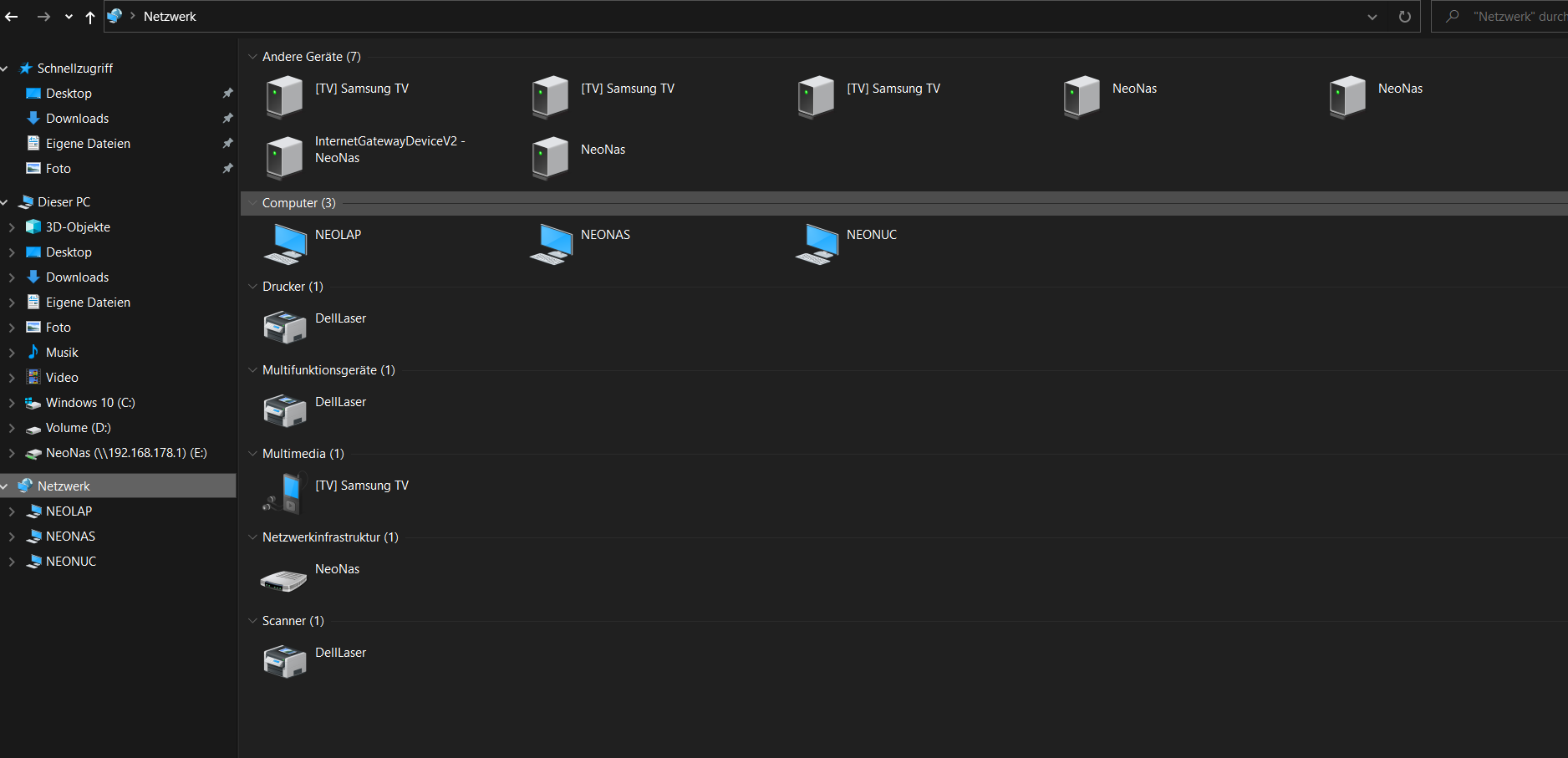The width and height of the screenshot is (1568, 758).
Task: Select the NEONUC computer icon in the Computer group
Action: (x=817, y=244)
